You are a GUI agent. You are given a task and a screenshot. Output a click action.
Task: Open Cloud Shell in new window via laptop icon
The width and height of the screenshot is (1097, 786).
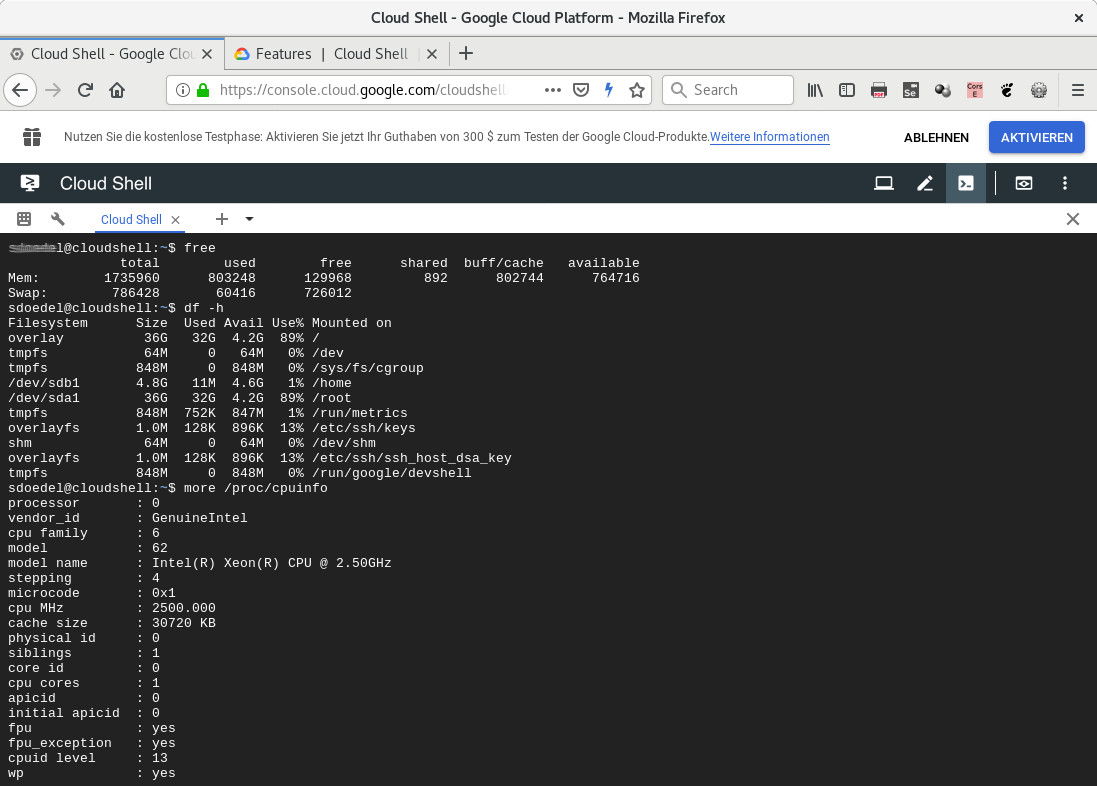pyautogui.click(x=884, y=183)
